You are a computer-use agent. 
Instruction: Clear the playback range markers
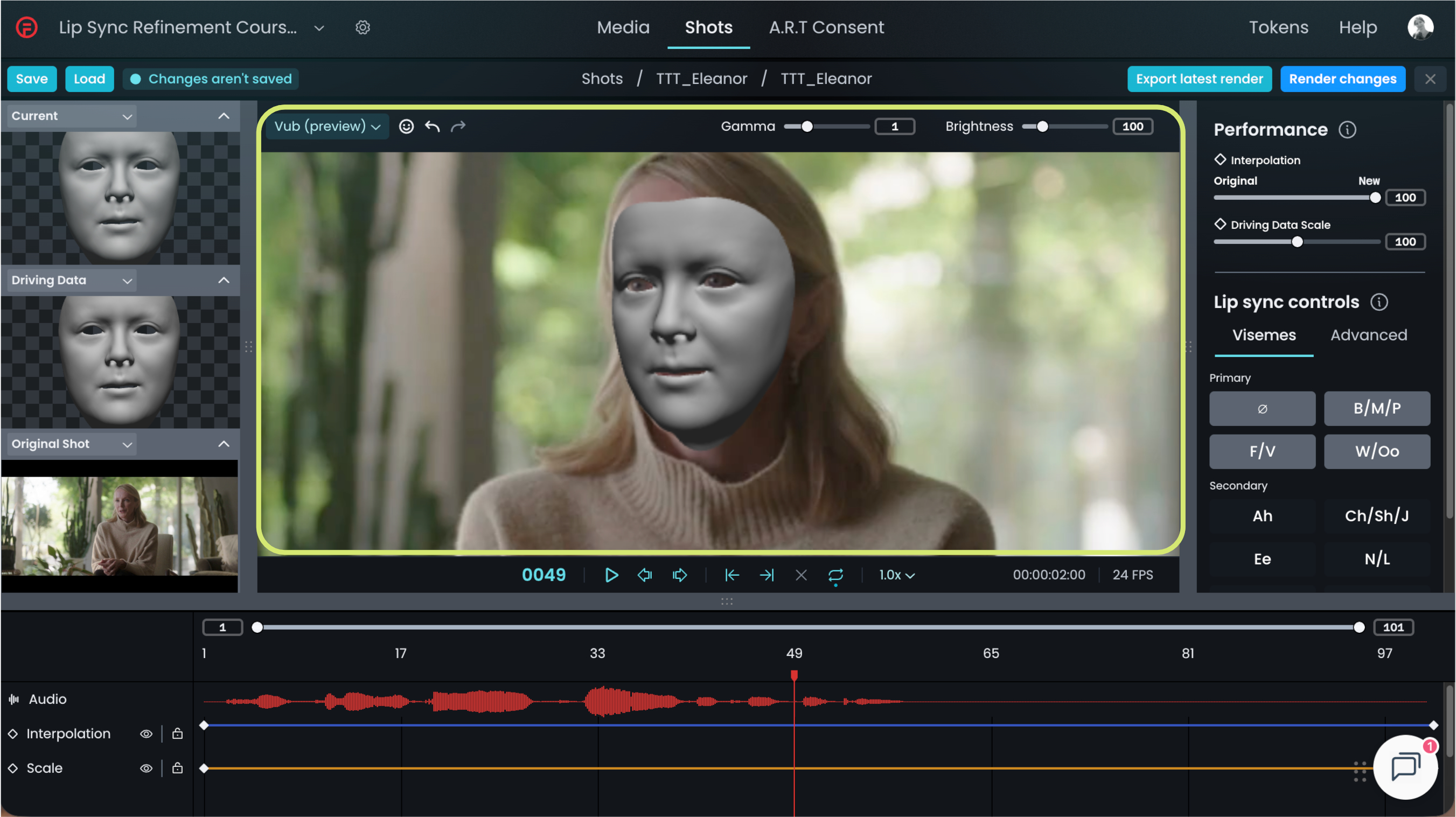pyautogui.click(x=801, y=575)
